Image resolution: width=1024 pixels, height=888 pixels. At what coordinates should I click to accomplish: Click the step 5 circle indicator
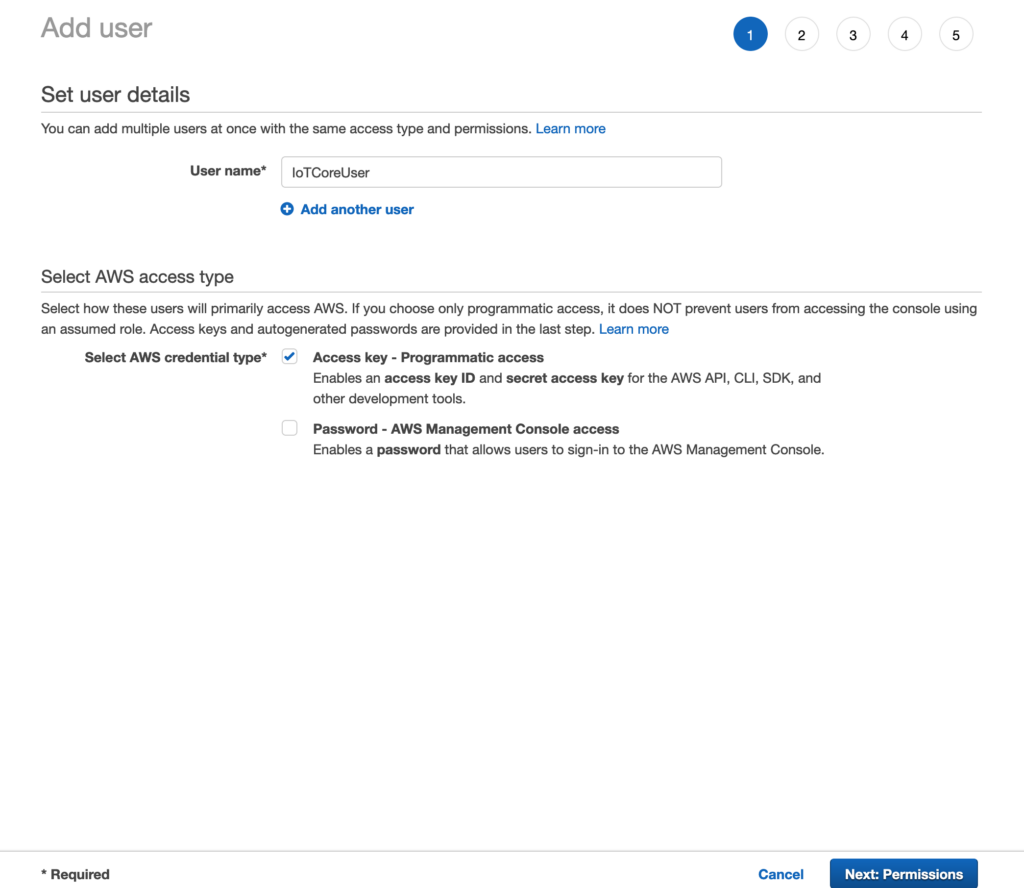956,35
